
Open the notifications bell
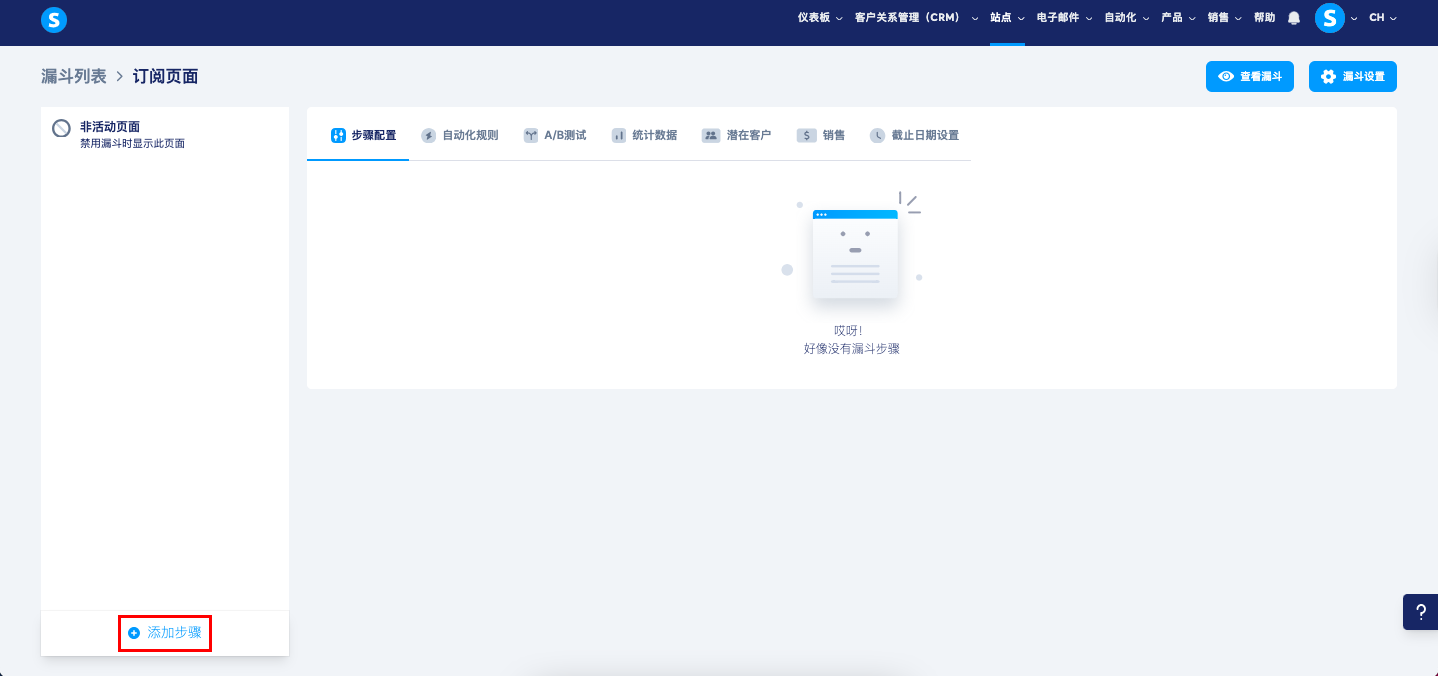click(x=1294, y=18)
